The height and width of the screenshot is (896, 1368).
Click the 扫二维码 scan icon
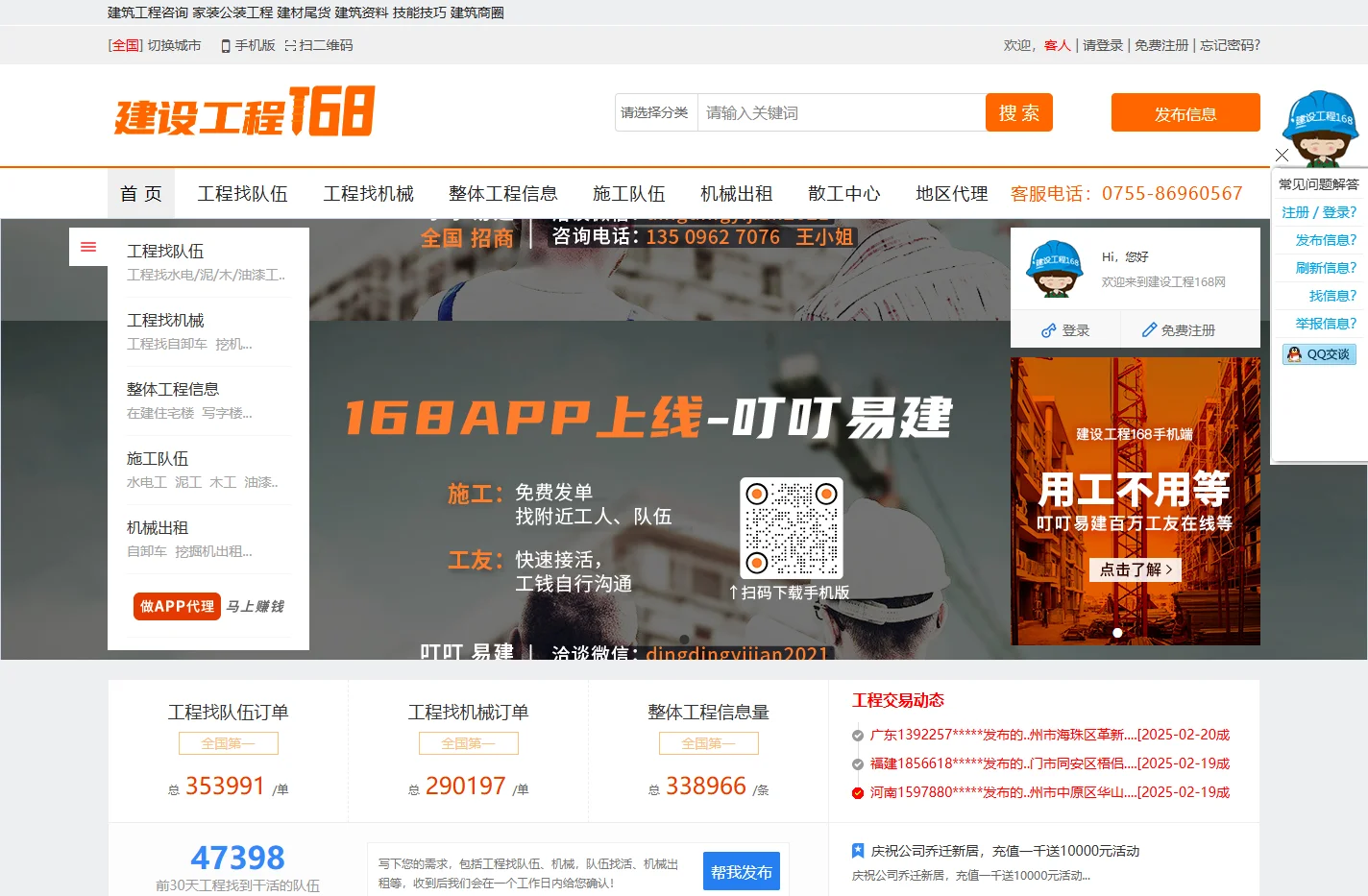(290, 46)
